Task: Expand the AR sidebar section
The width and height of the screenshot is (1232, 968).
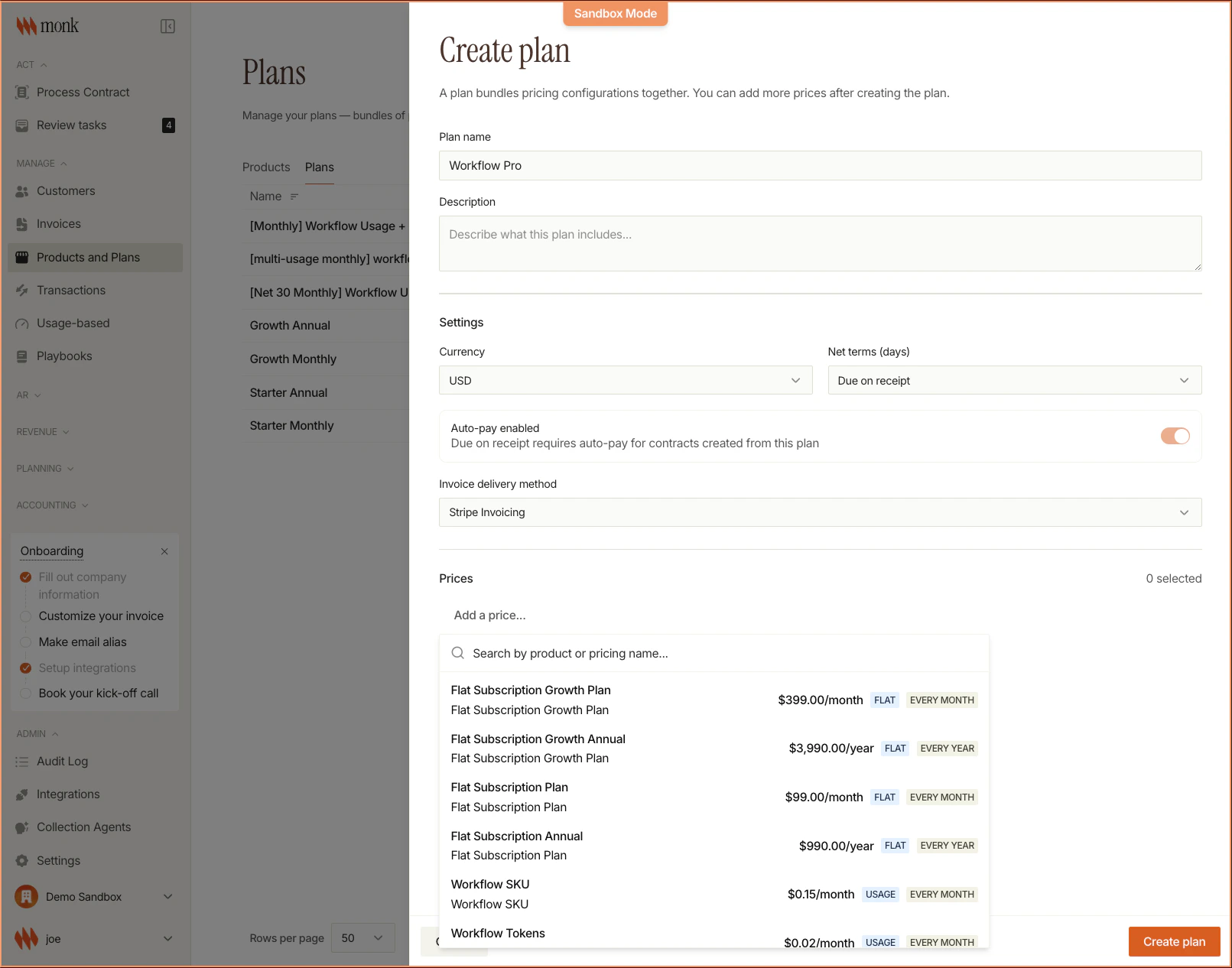Action: (29, 395)
